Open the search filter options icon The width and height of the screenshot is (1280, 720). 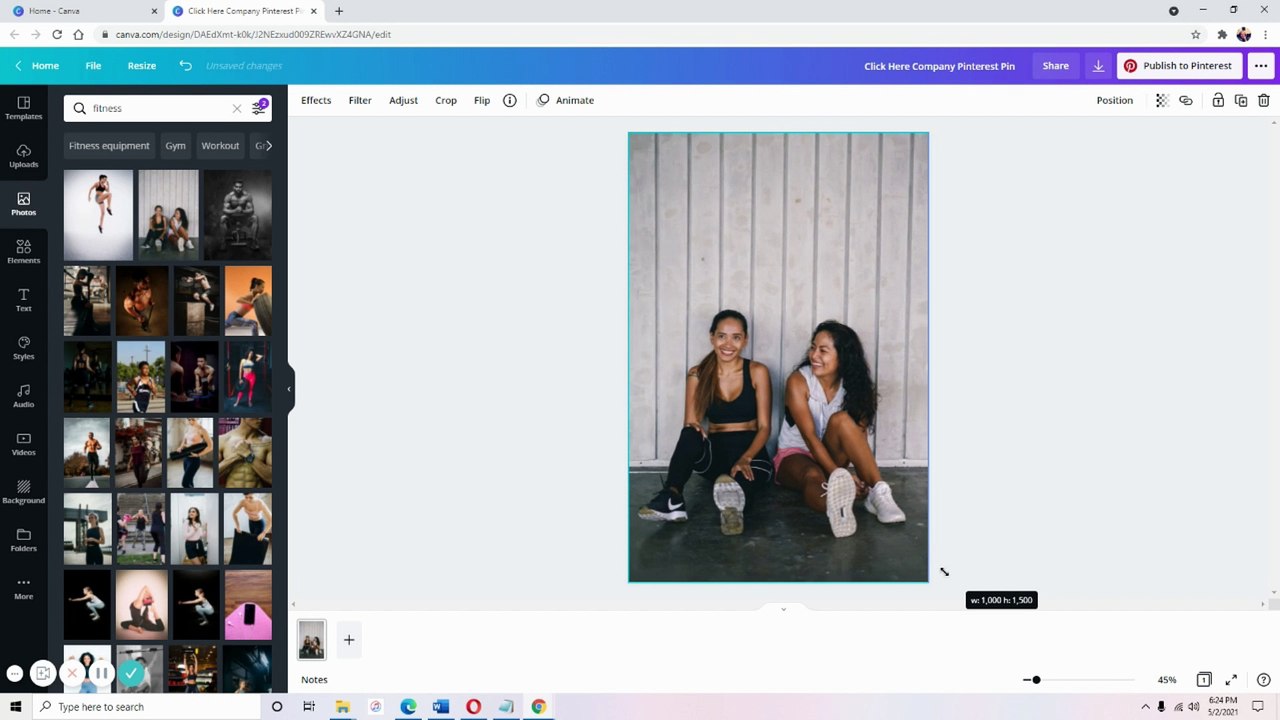point(258,108)
